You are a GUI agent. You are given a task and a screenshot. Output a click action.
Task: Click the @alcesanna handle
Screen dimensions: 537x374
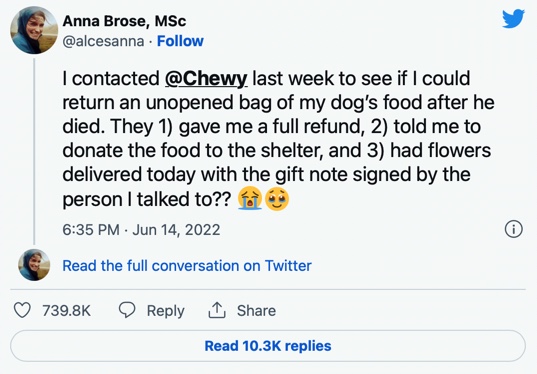pos(103,41)
